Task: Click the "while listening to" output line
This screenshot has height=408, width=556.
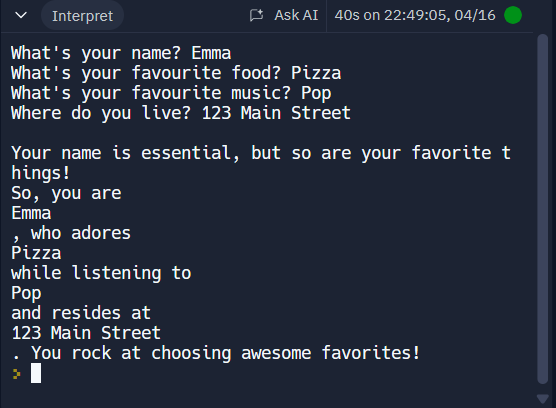Action: (101, 273)
